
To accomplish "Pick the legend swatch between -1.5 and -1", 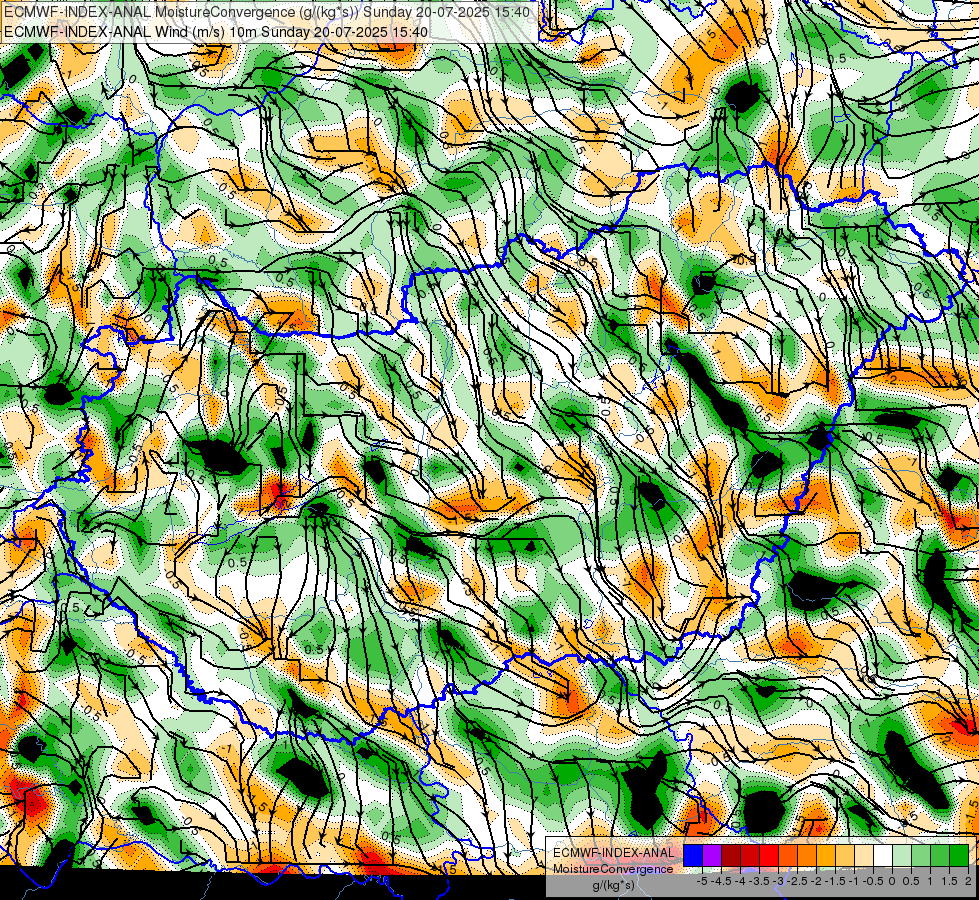I will [845, 855].
